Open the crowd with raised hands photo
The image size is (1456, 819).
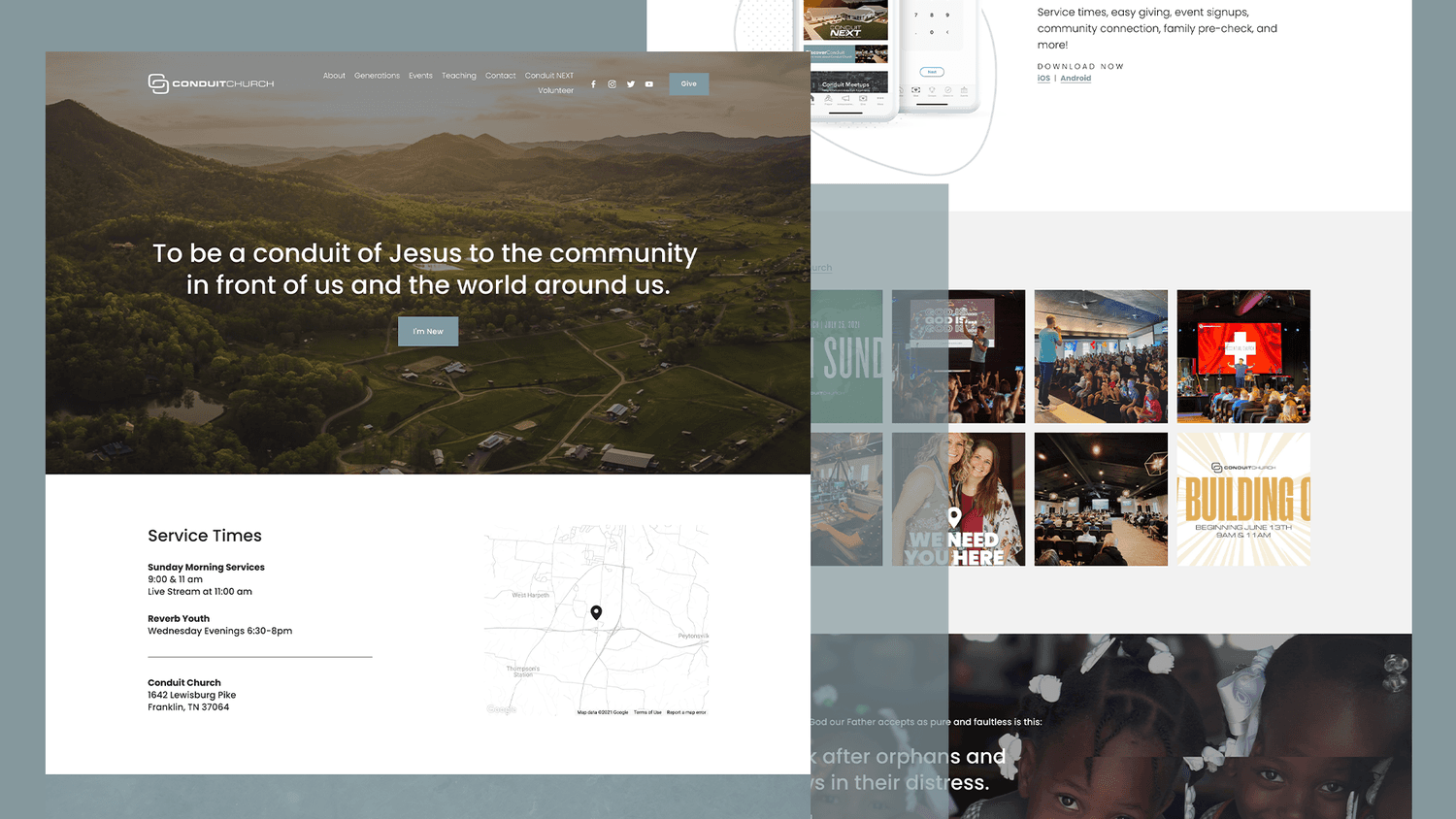pos(958,356)
